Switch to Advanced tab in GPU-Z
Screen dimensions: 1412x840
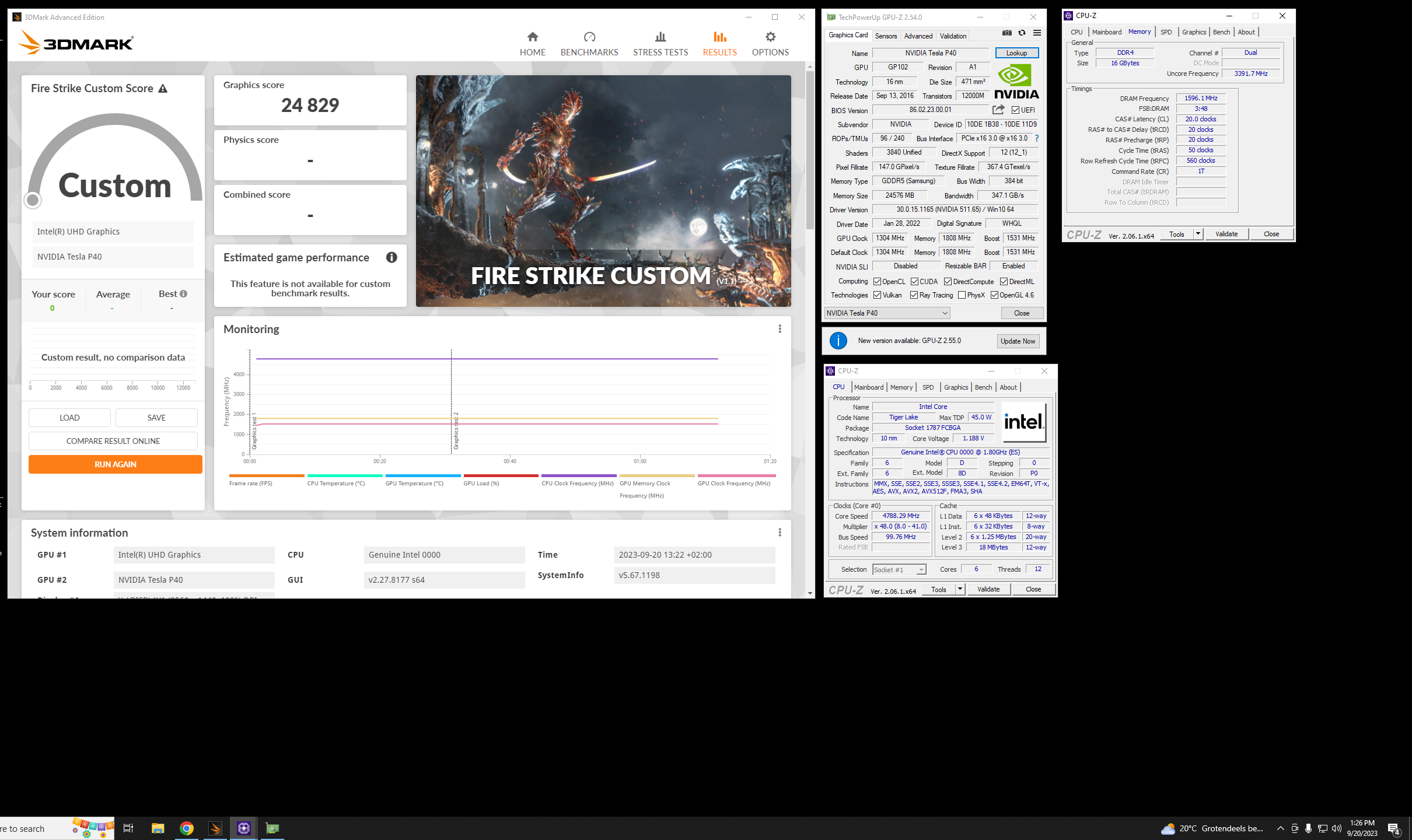click(918, 36)
